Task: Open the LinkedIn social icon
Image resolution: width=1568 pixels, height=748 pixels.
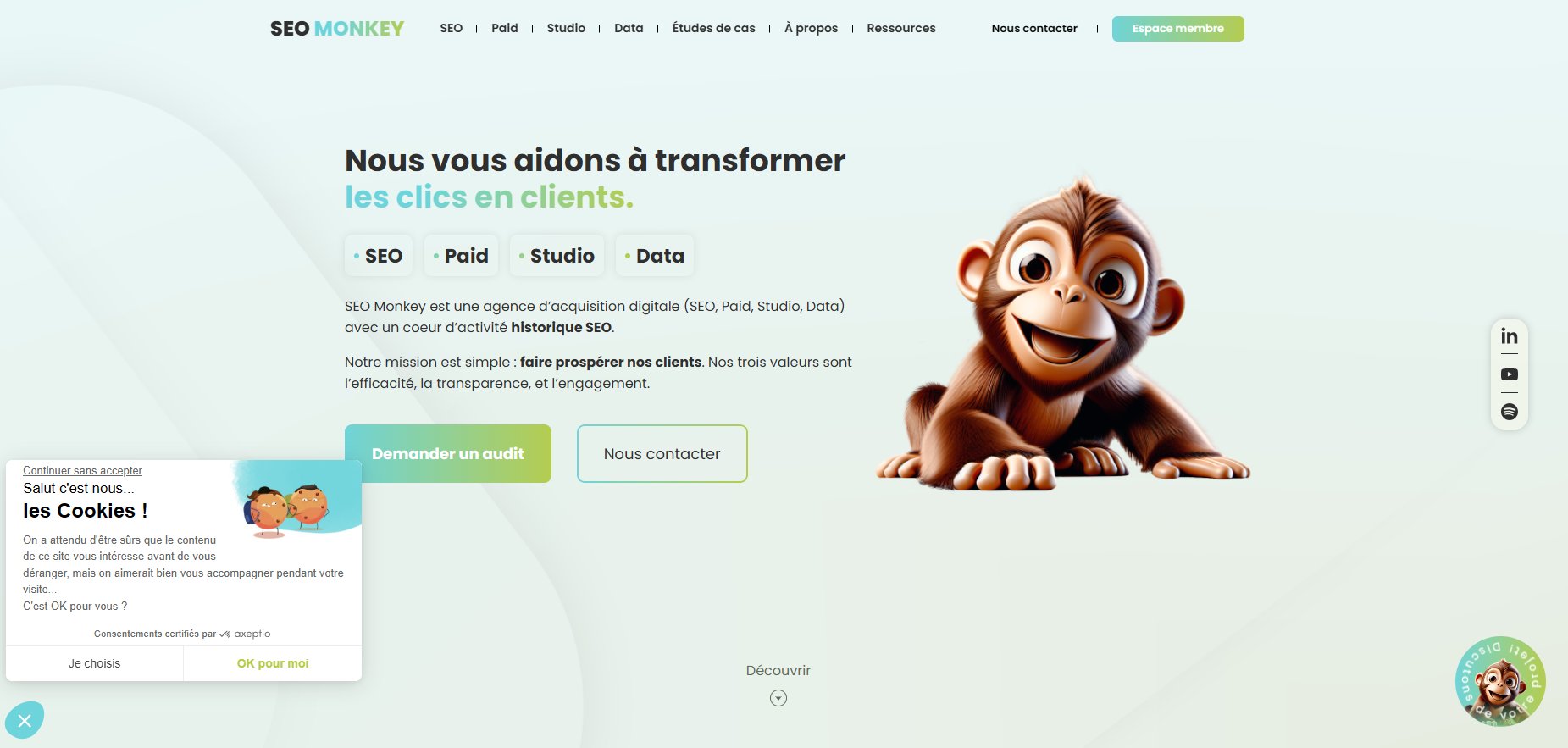Action: [x=1509, y=336]
